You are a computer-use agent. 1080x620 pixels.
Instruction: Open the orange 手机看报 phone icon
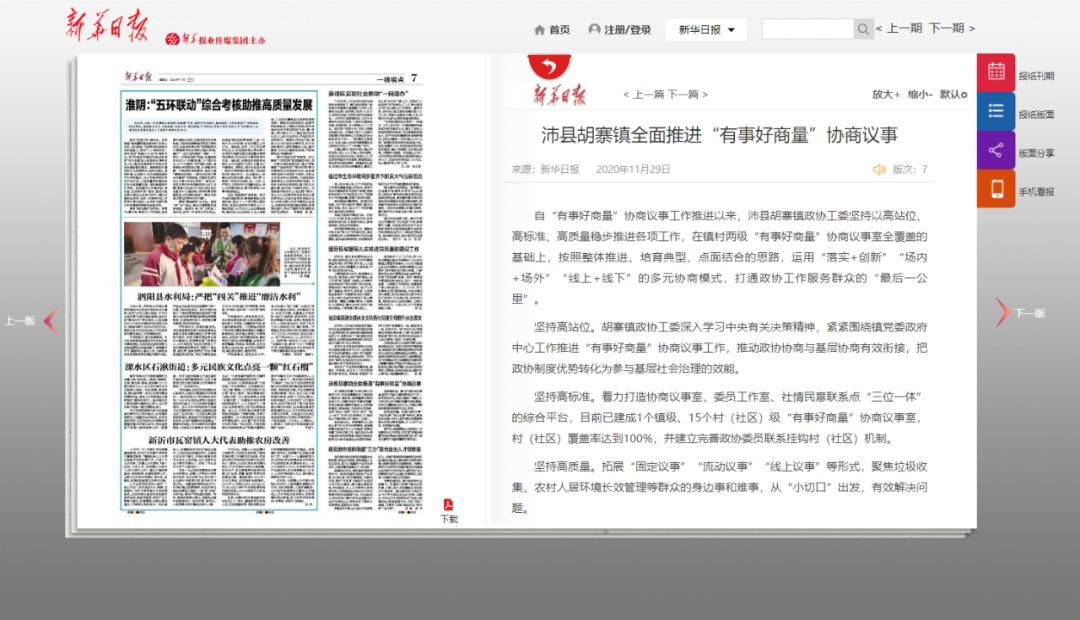point(996,189)
